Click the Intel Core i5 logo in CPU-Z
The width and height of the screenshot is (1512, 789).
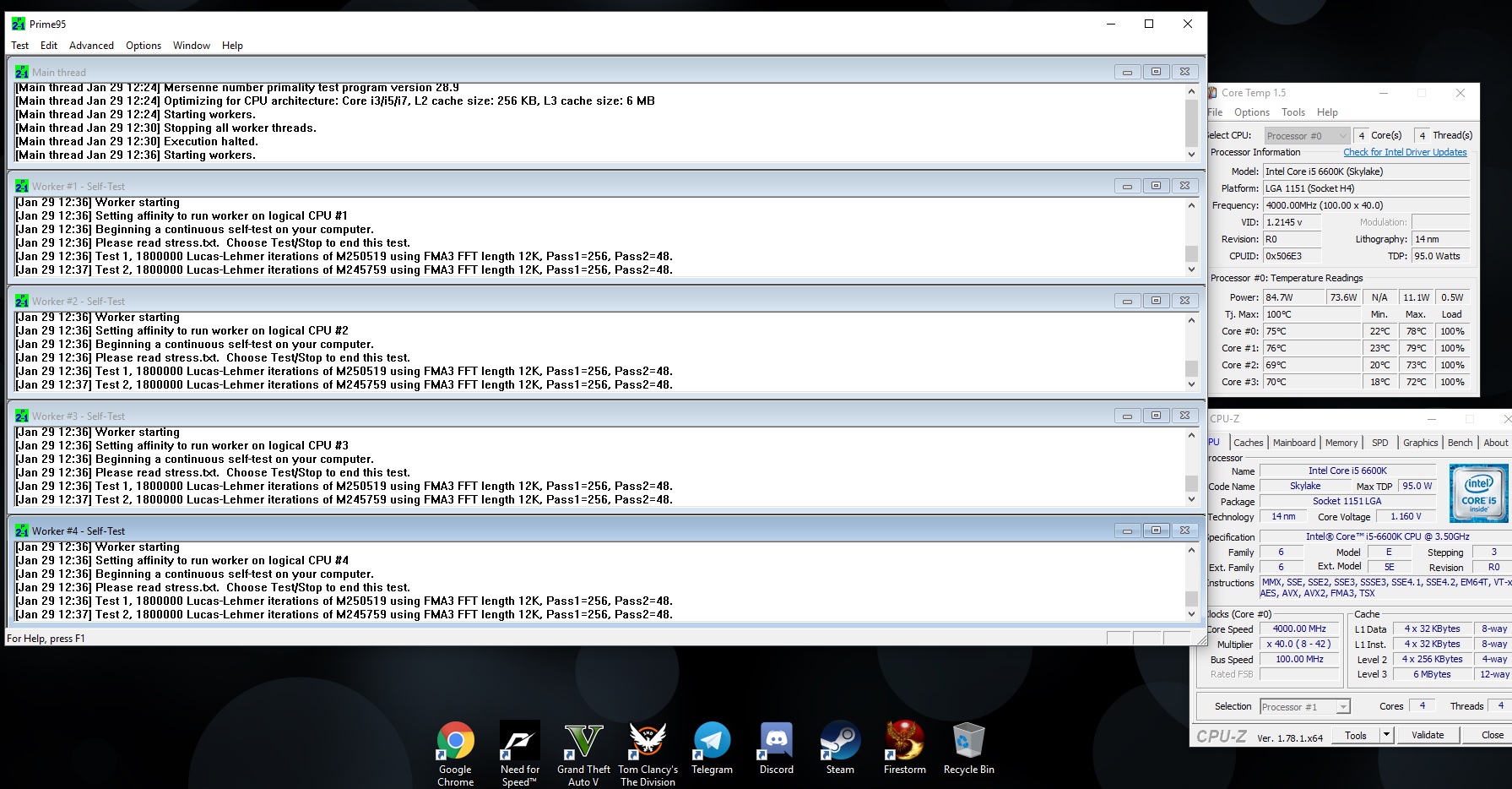click(1479, 492)
